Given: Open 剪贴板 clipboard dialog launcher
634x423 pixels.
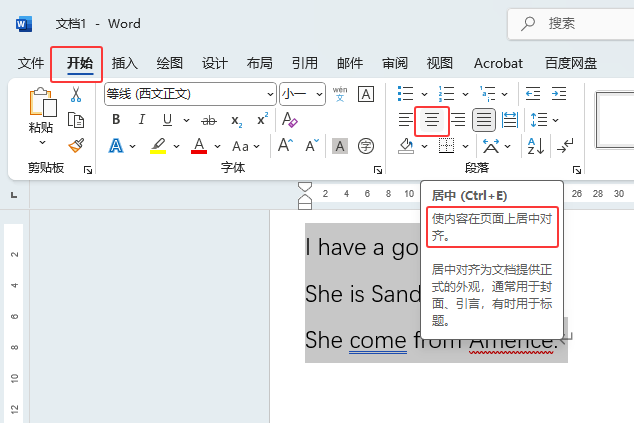Looking at the screenshot, I should (88, 170).
